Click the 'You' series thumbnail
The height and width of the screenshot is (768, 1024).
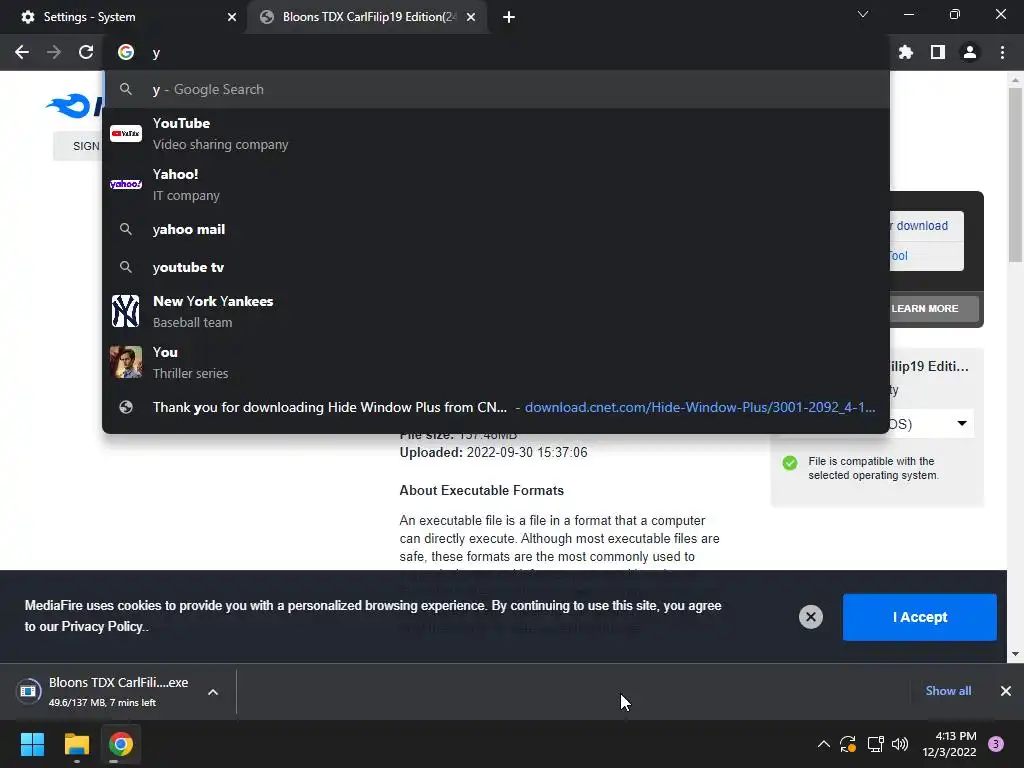(x=126, y=362)
